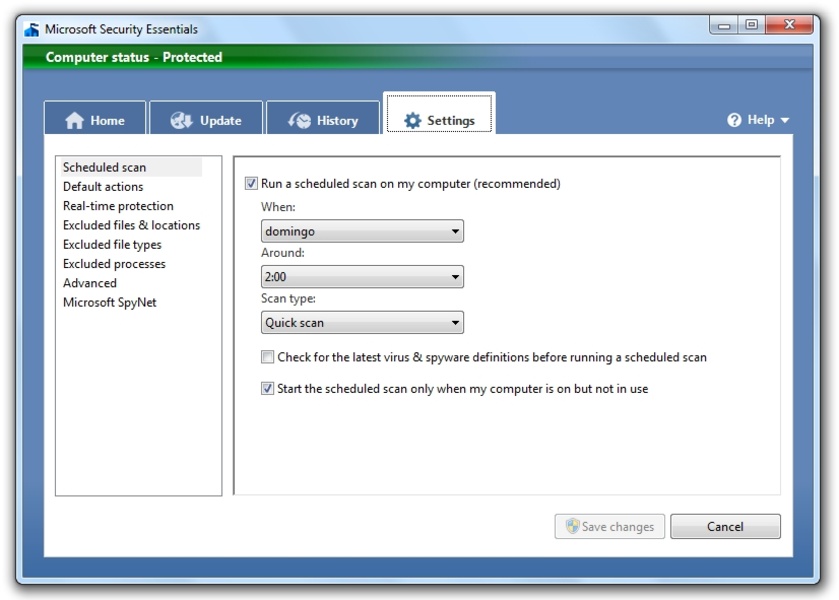This screenshot has width=839, height=600.
Task: Click the Computer status - Protected banner text
Action: (x=134, y=57)
